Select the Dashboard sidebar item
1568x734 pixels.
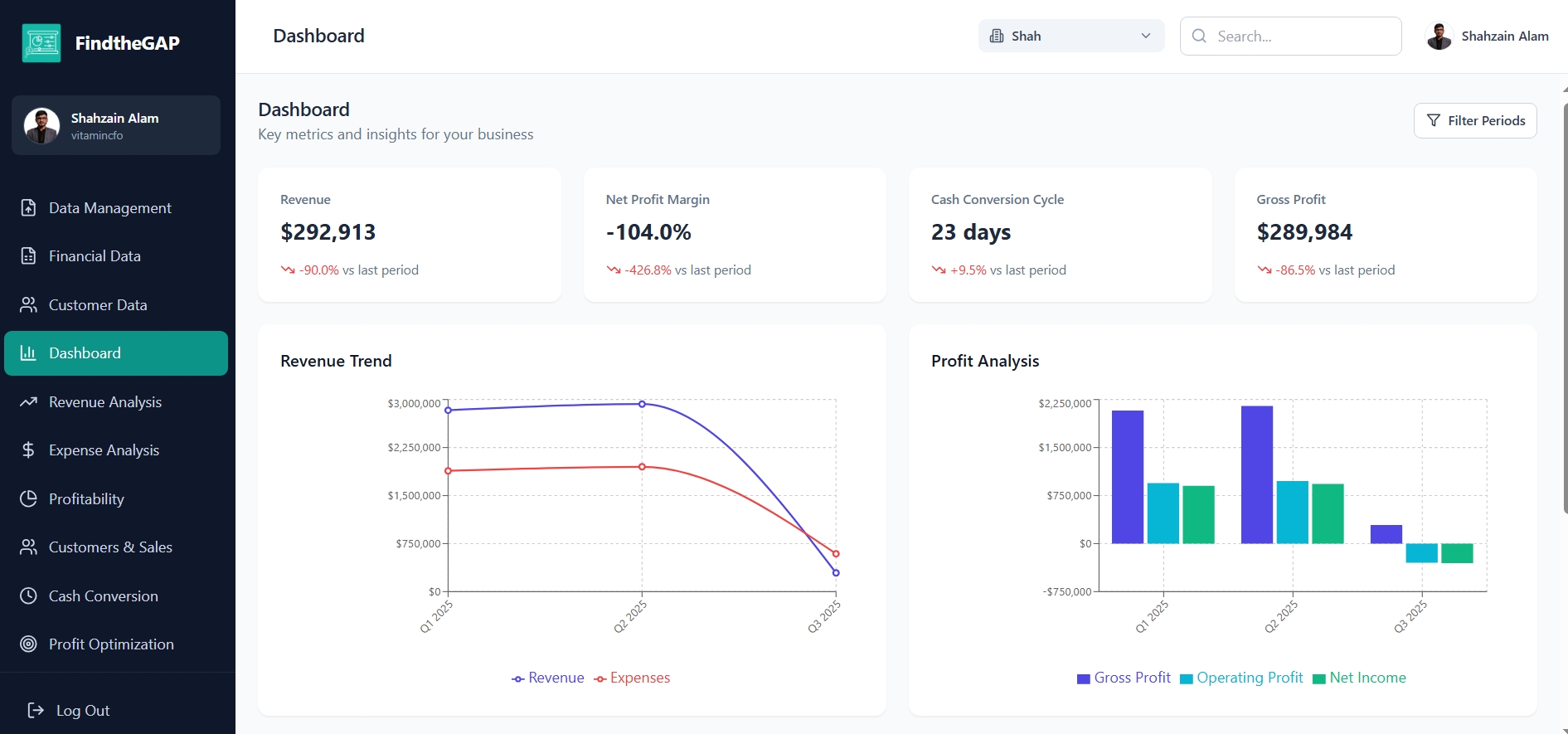116,353
